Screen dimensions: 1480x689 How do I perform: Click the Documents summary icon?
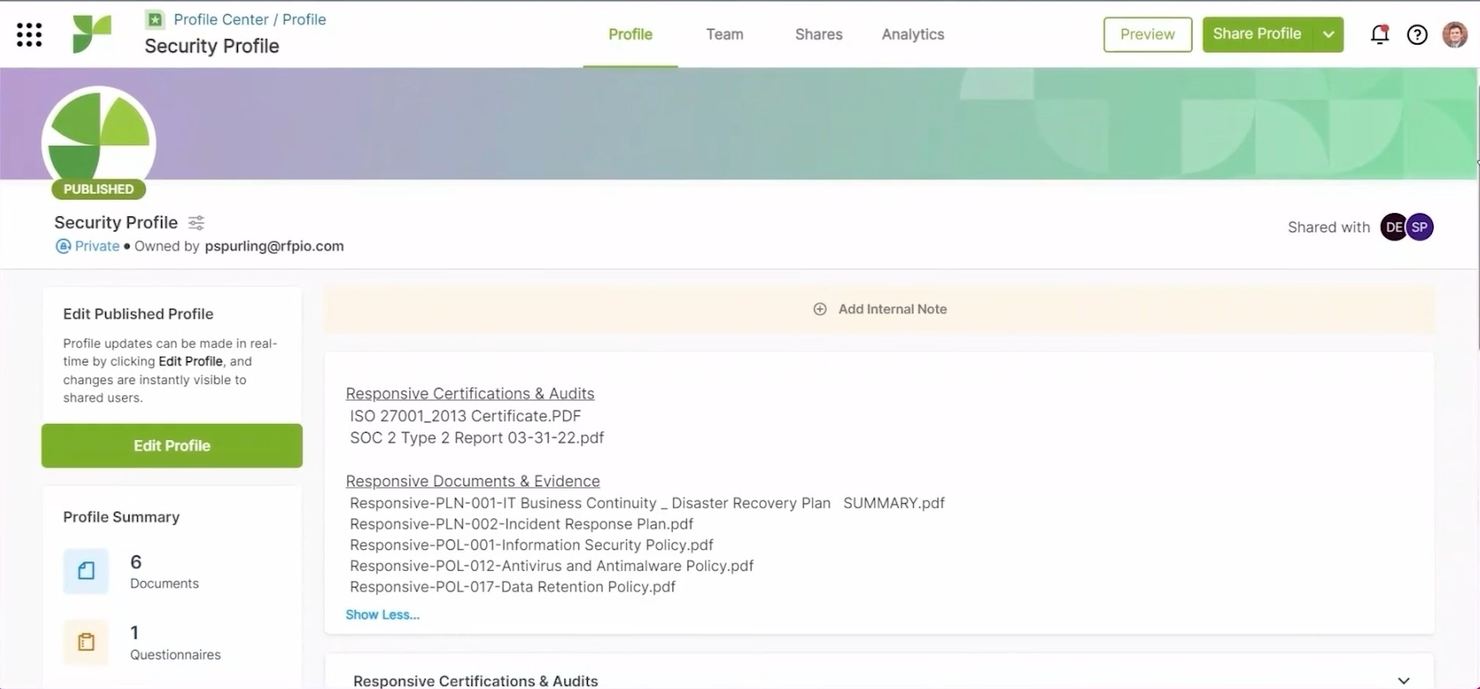pyautogui.click(x=86, y=571)
